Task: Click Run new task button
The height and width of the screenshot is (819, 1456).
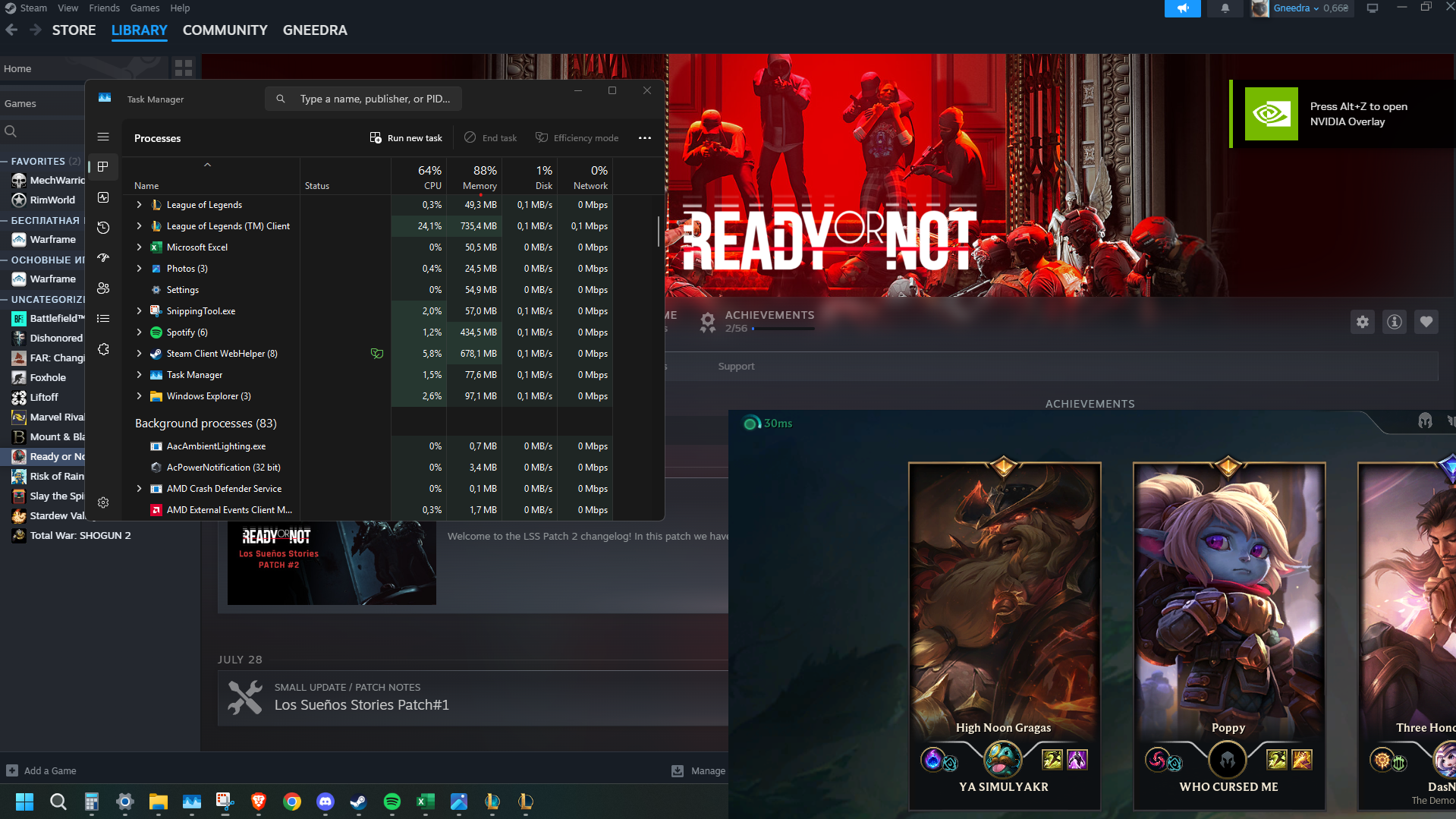Action: (406, 138)
